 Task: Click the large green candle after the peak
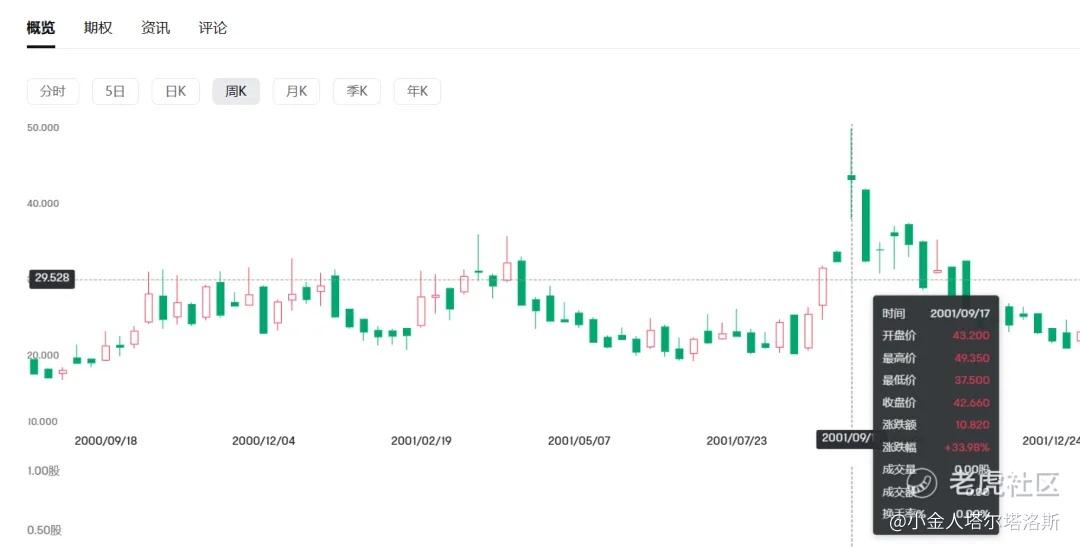point(866,225)
